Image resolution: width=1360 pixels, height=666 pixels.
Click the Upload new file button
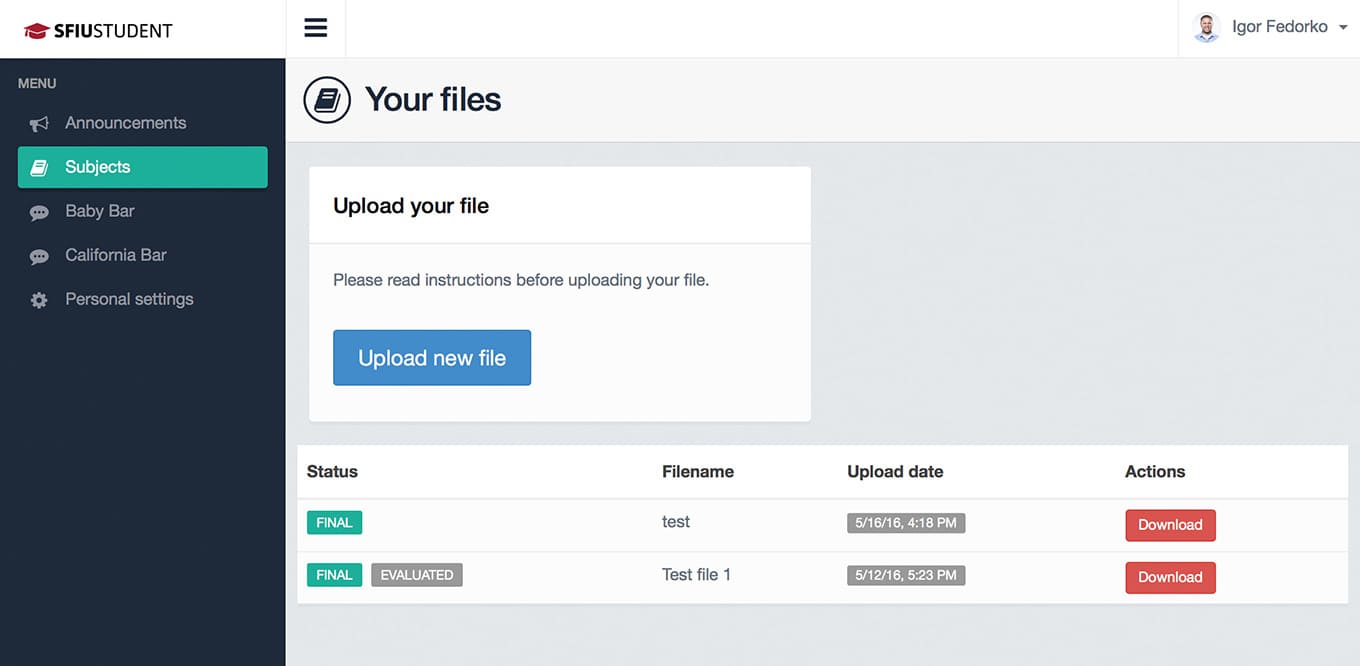click(x=432, y=358)
